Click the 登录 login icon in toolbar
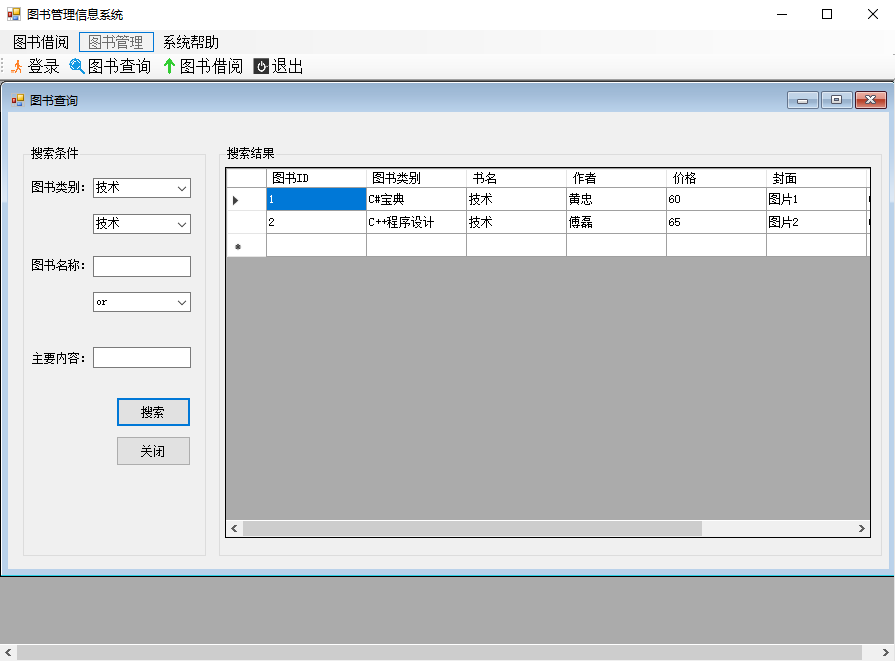 tap(17, 66)
